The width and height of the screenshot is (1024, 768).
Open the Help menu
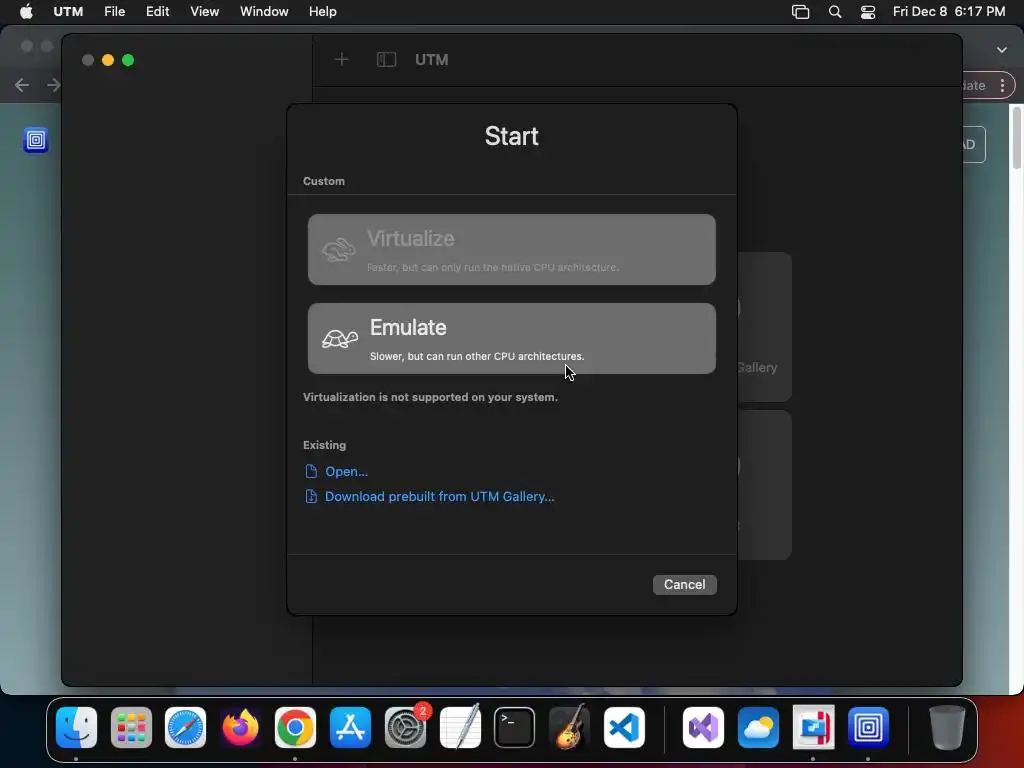point(323,11)
